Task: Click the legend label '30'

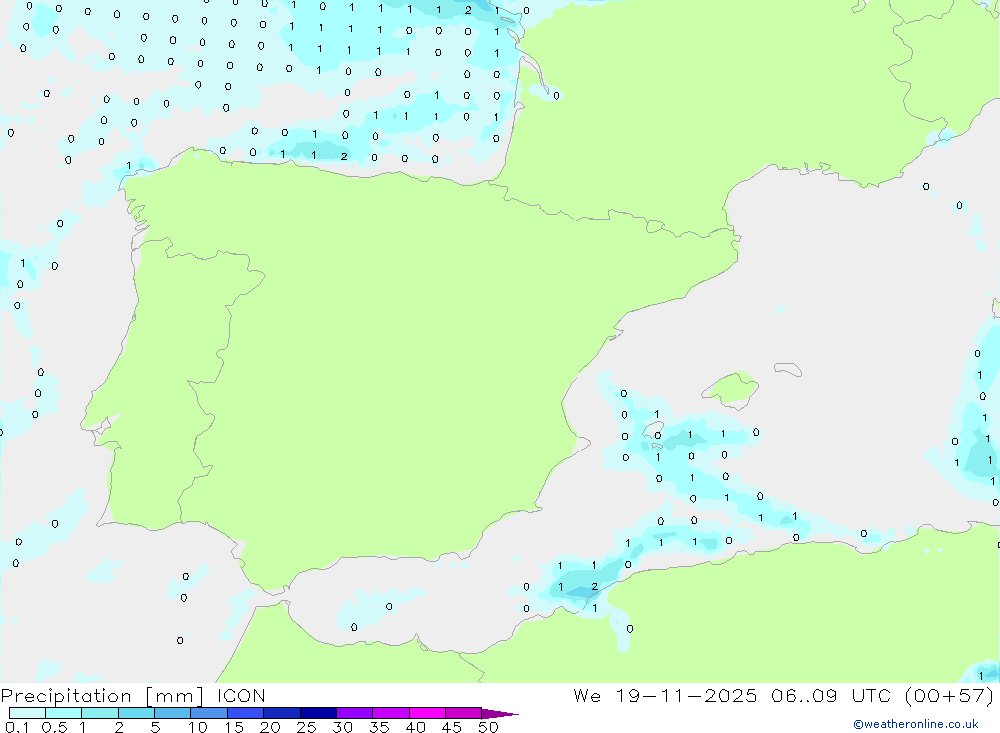Action: [x=342, y=727]
